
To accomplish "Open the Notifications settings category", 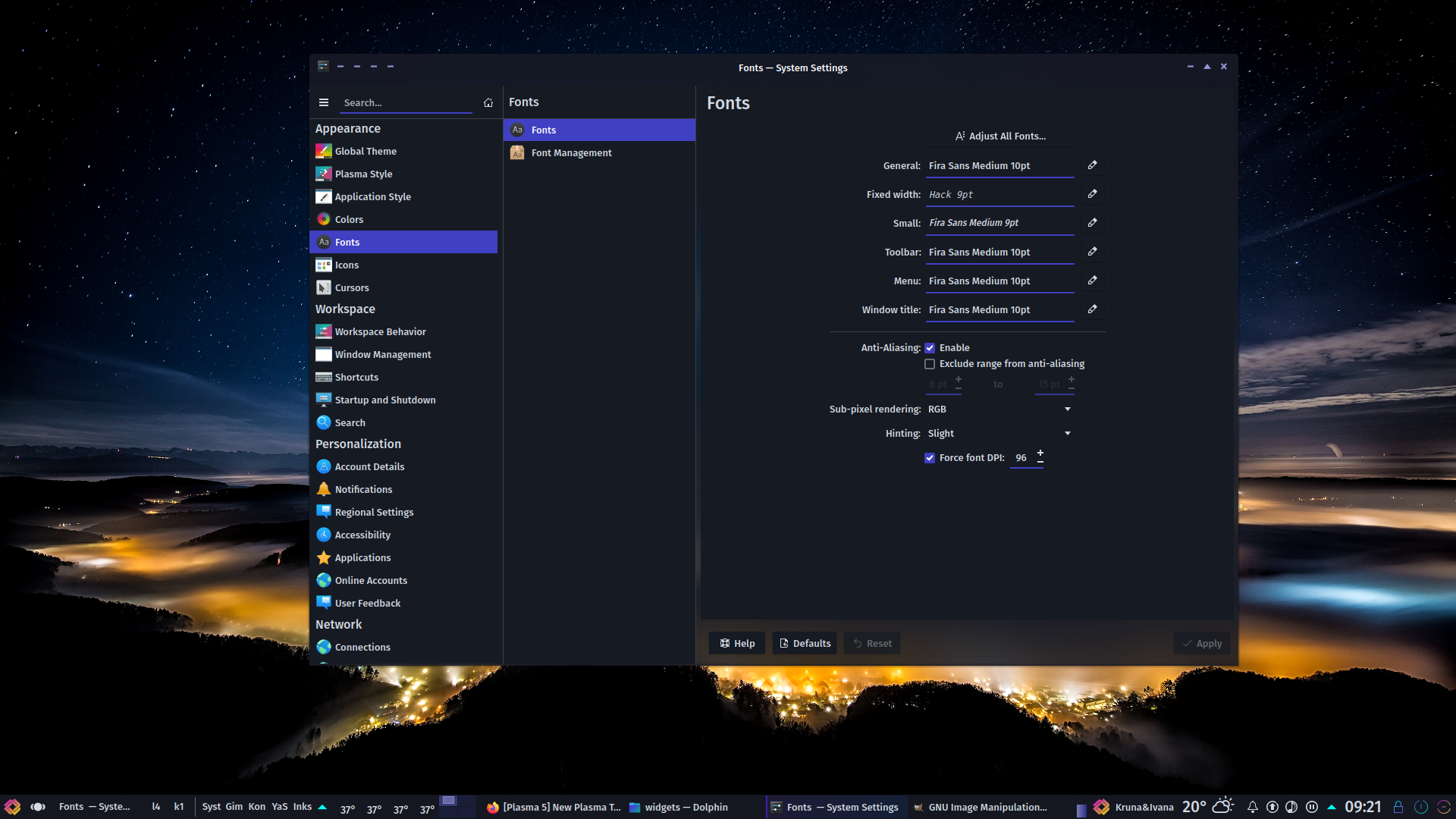I will 403,490.
